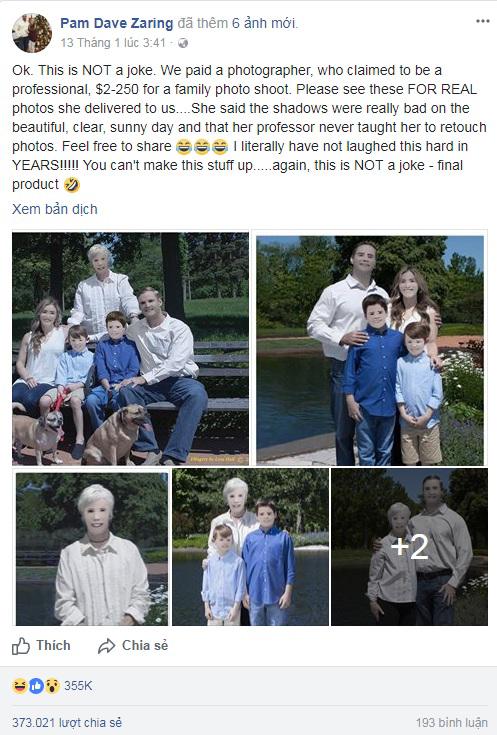
Task: Open the 355K reactions count
Action: pos(78,686)
